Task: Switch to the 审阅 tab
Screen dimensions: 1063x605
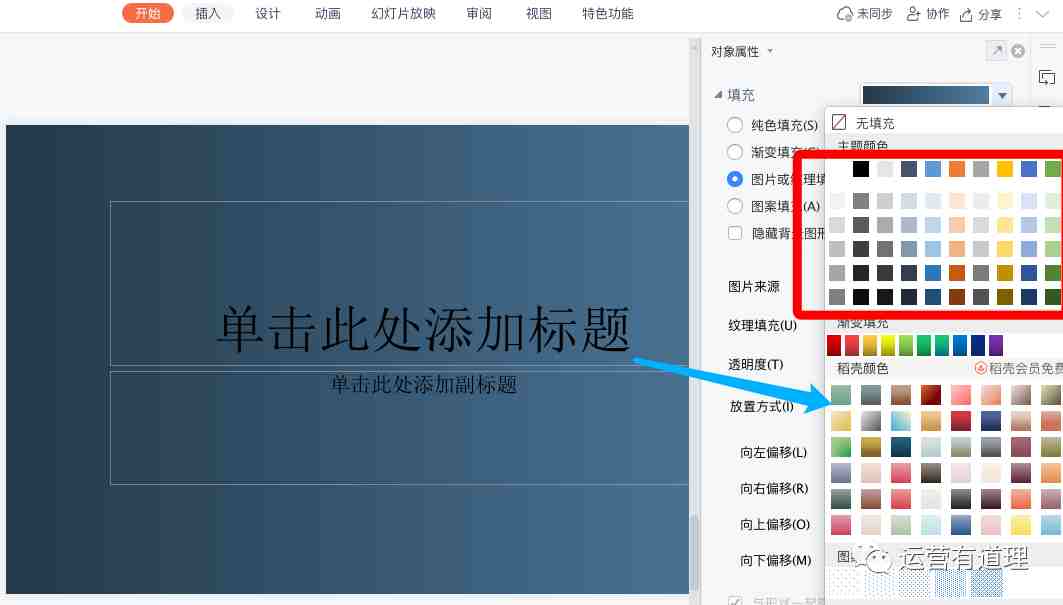Action: (x=479, y=14)
